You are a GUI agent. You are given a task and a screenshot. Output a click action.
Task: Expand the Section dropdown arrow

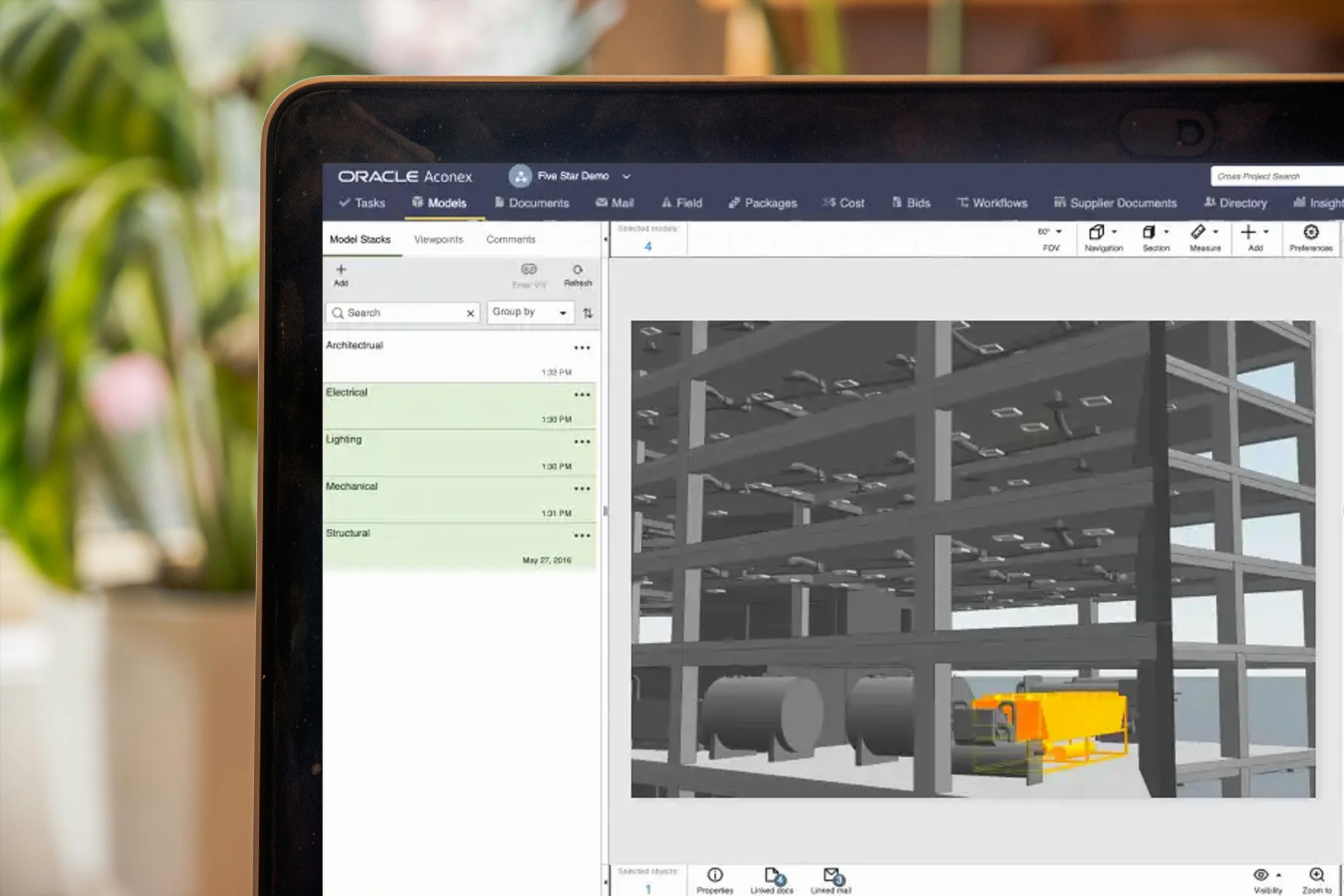point(1166,232)
